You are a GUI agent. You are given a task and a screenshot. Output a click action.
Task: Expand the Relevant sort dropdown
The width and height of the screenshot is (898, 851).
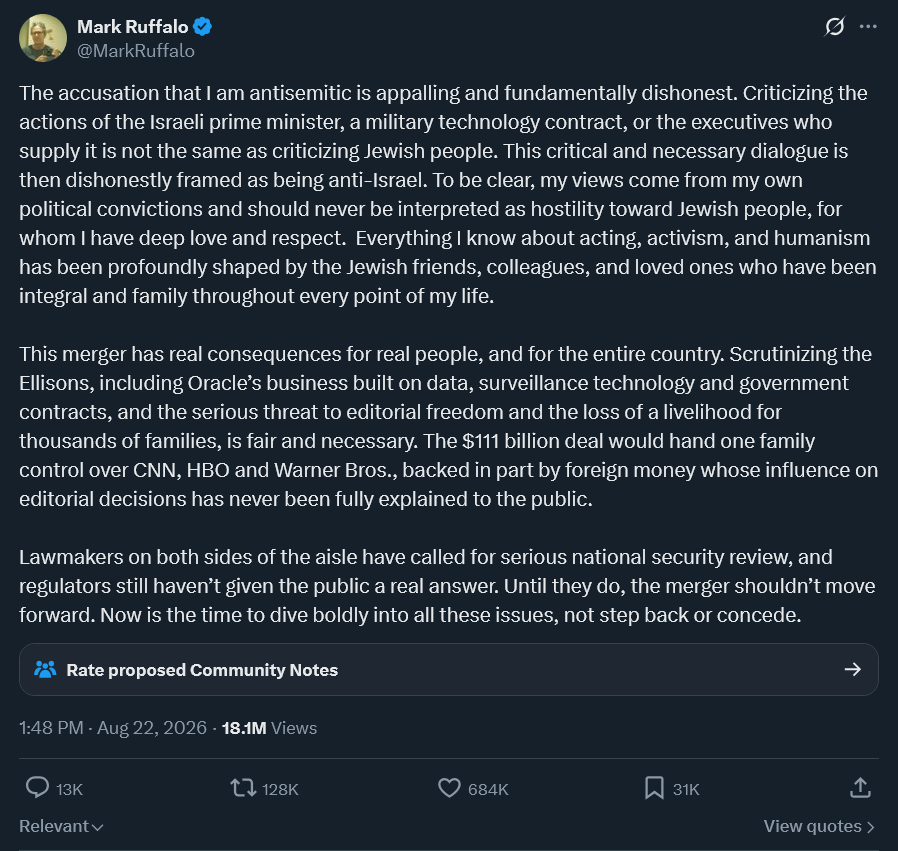[x=61, y=826]
